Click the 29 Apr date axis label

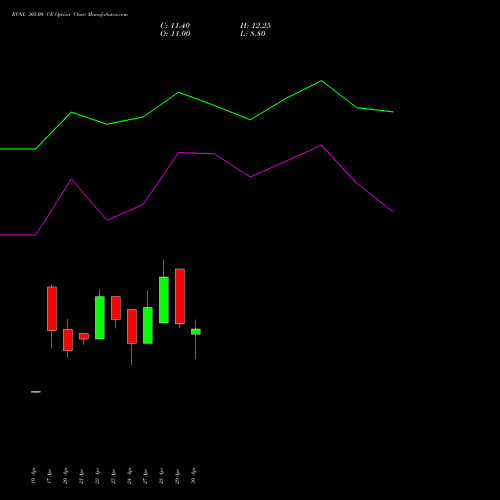(177, 476)
